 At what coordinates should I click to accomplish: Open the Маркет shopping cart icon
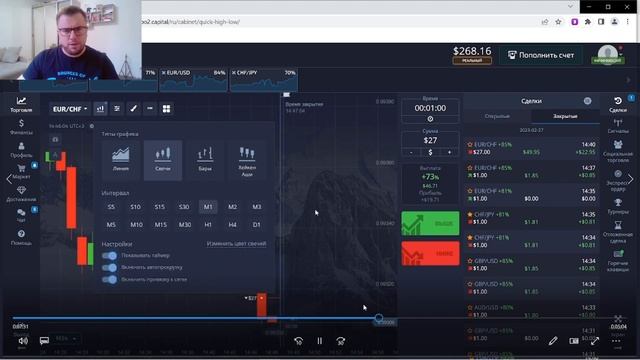point(21,171)
